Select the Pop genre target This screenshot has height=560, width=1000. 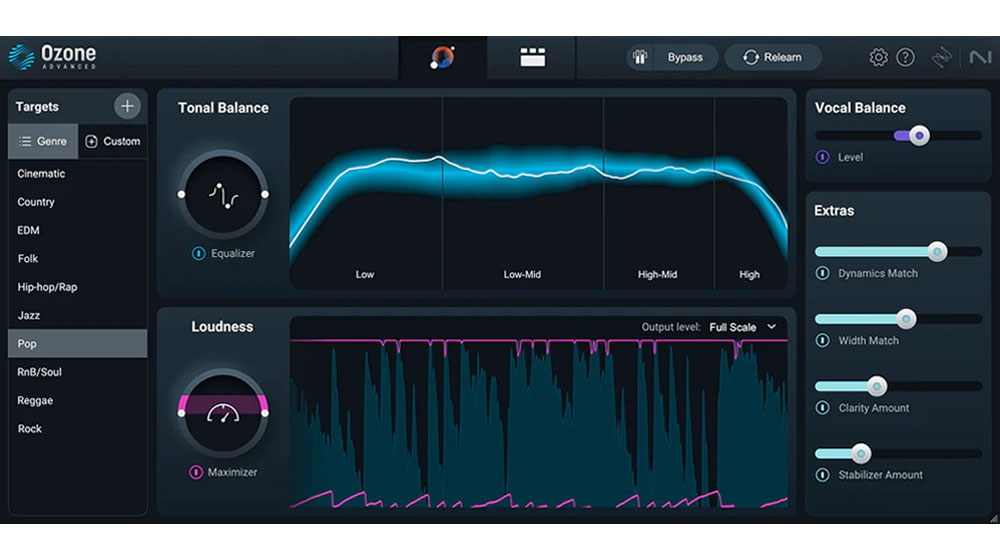coord(78,343)
